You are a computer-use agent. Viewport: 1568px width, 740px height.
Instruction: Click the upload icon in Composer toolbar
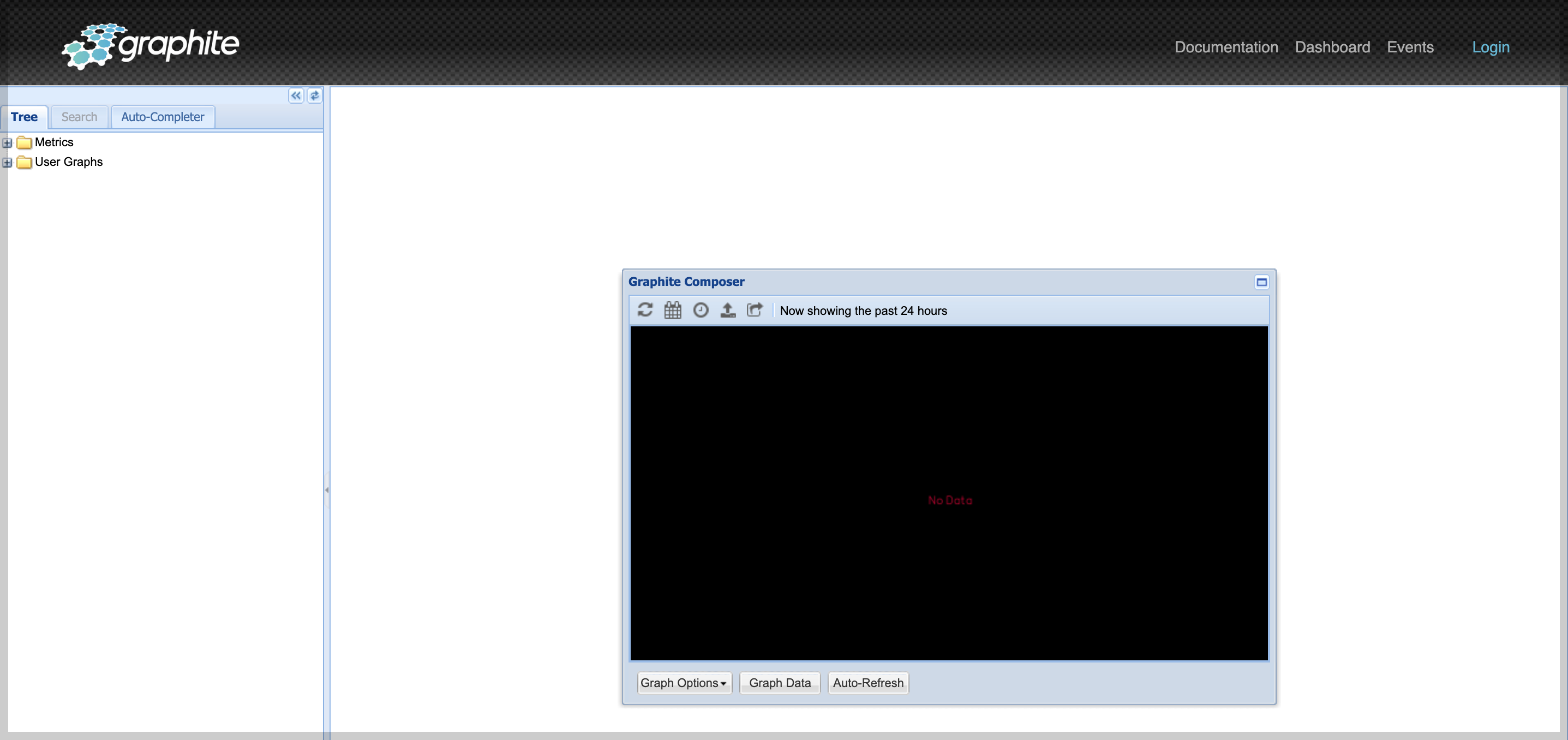coord(727,310)
